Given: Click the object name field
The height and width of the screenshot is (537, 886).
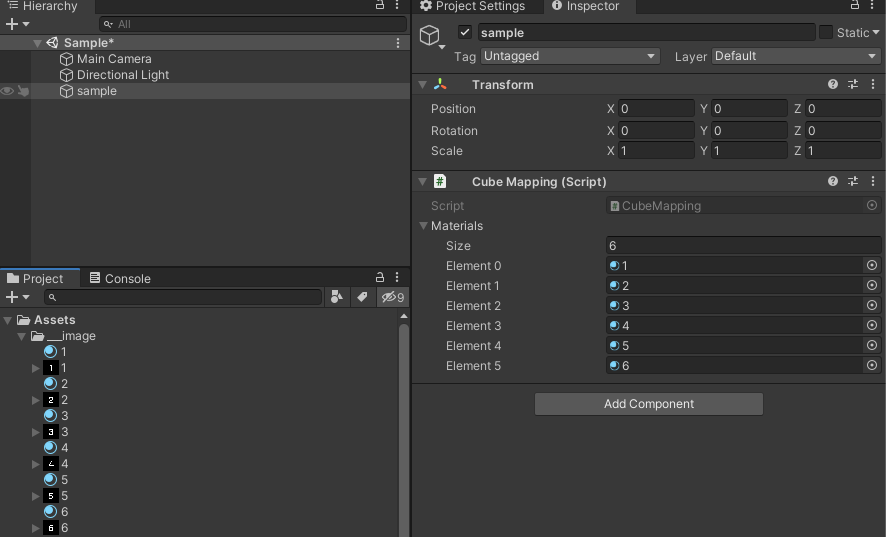Looking at the screenshot, I should click(646, 33).
